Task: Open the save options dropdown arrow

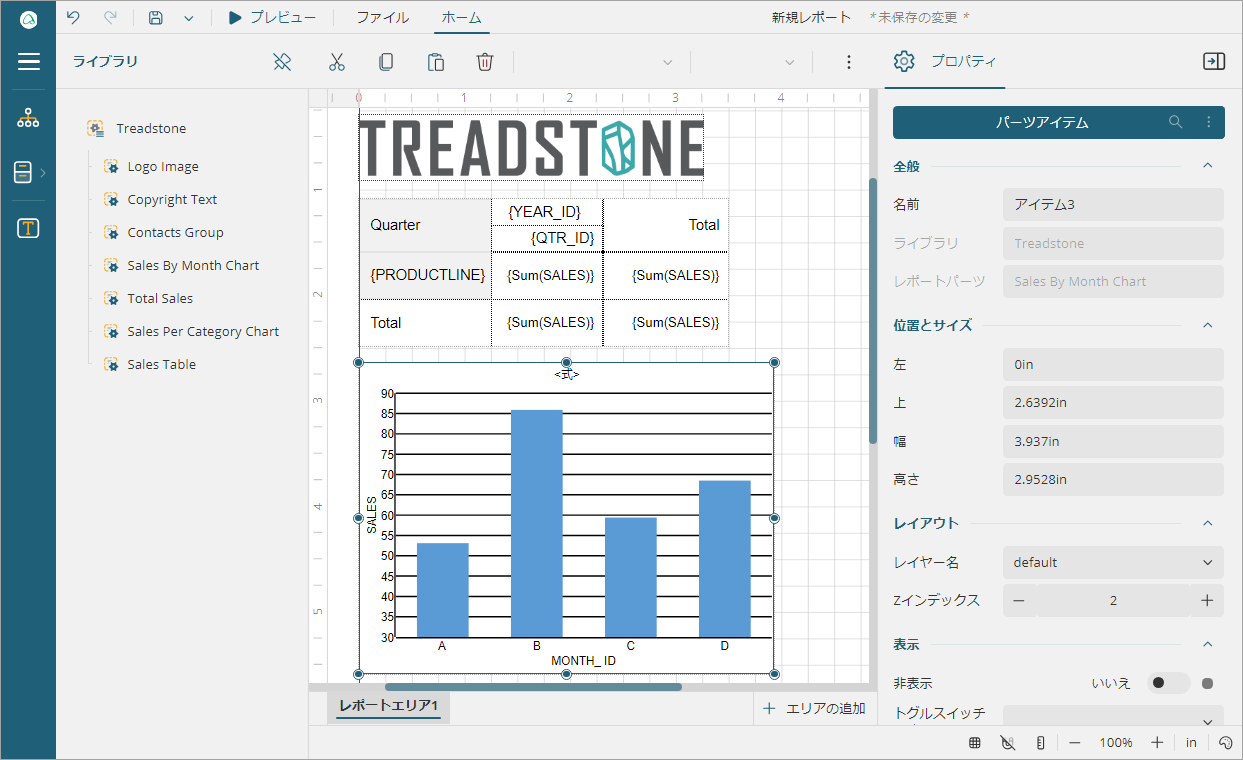Action: pos(188,18)
